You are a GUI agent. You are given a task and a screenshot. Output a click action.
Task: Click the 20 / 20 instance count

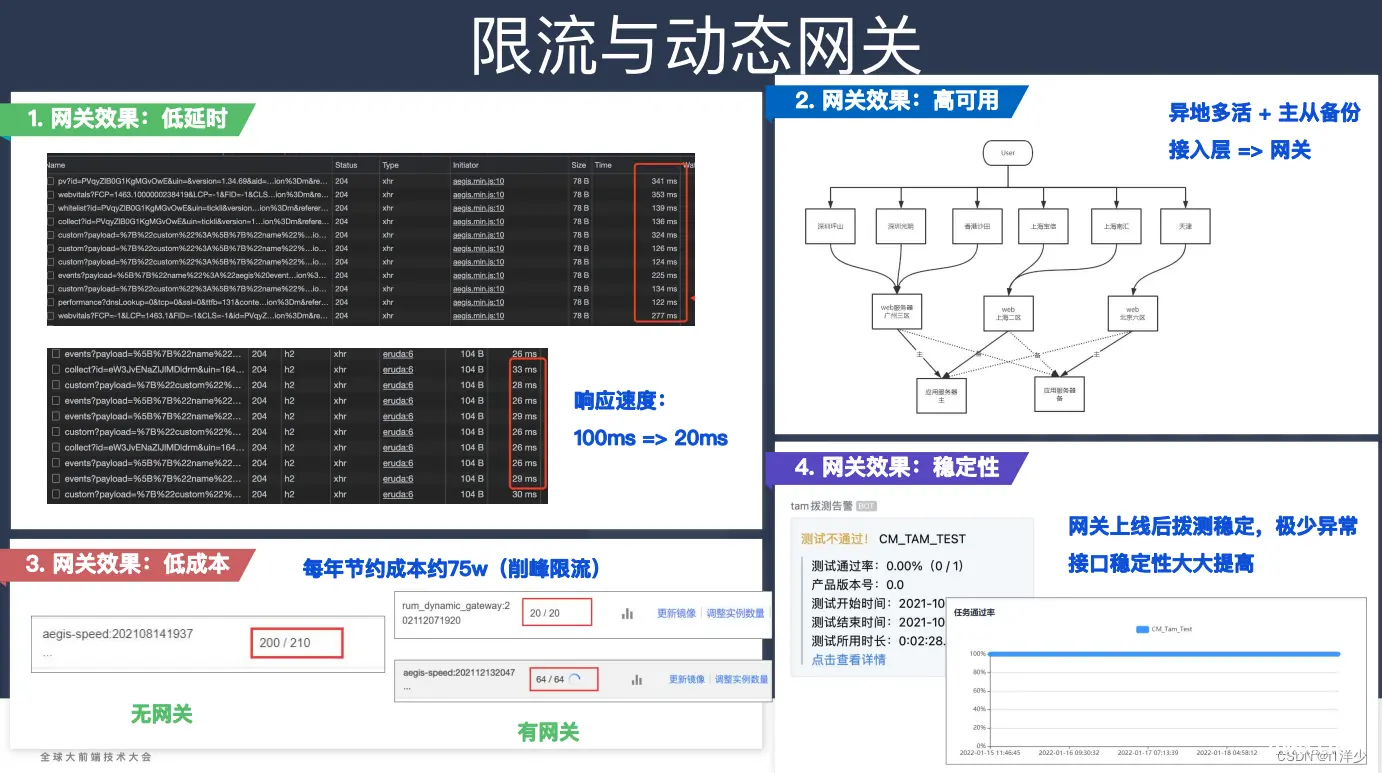coord(545,613)
